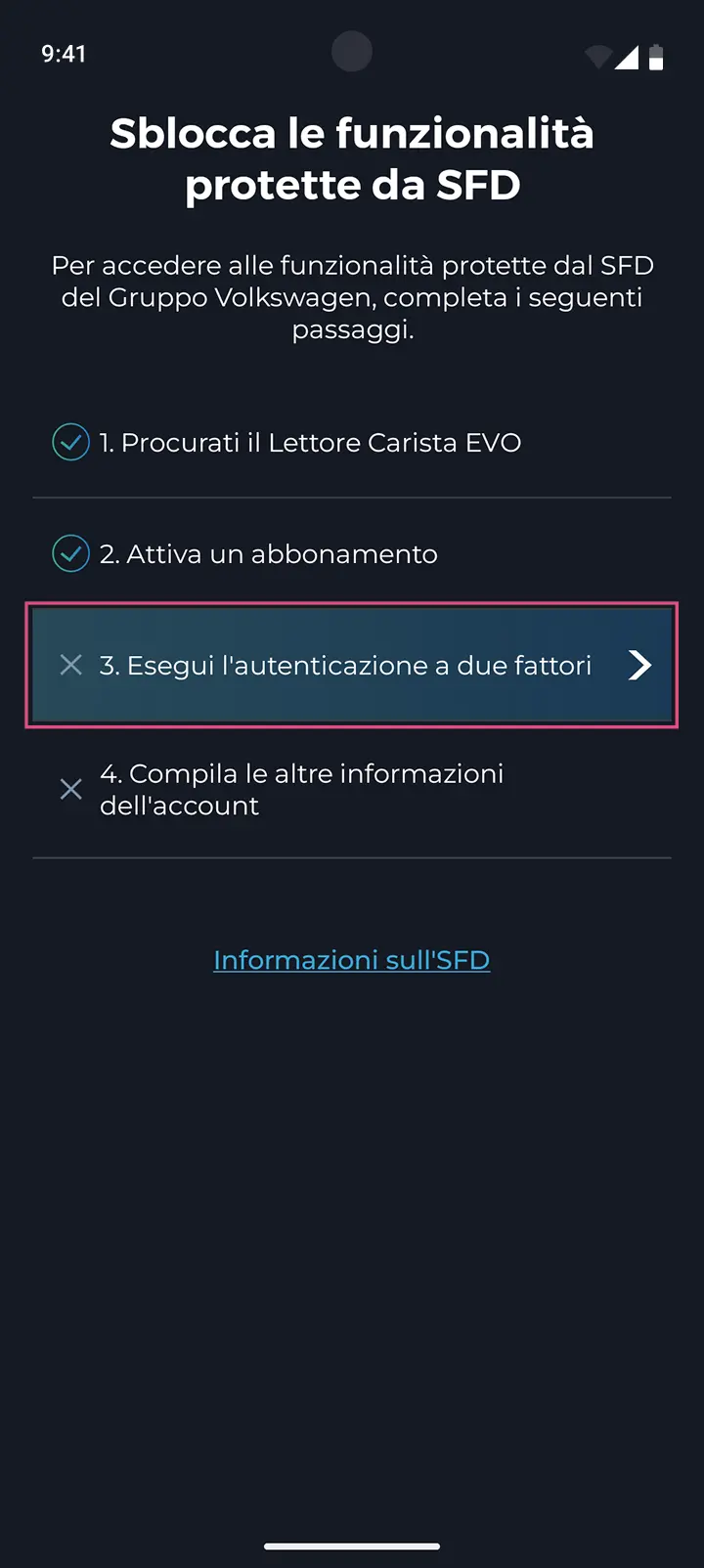Click the divider line below step 4
The height and width of the screenshot is (1568, 704).
coord(352,857)
